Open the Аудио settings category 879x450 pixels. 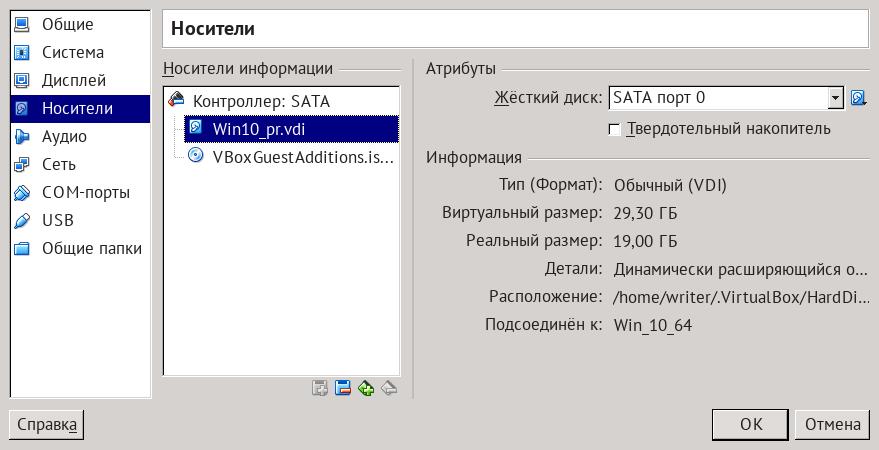(80, 137)
